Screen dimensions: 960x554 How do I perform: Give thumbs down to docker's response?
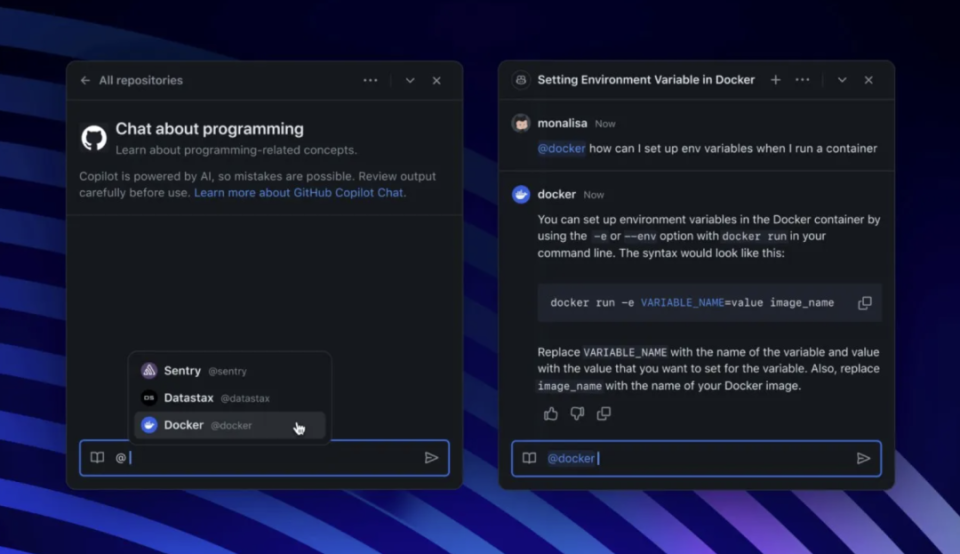coord(577,414)
